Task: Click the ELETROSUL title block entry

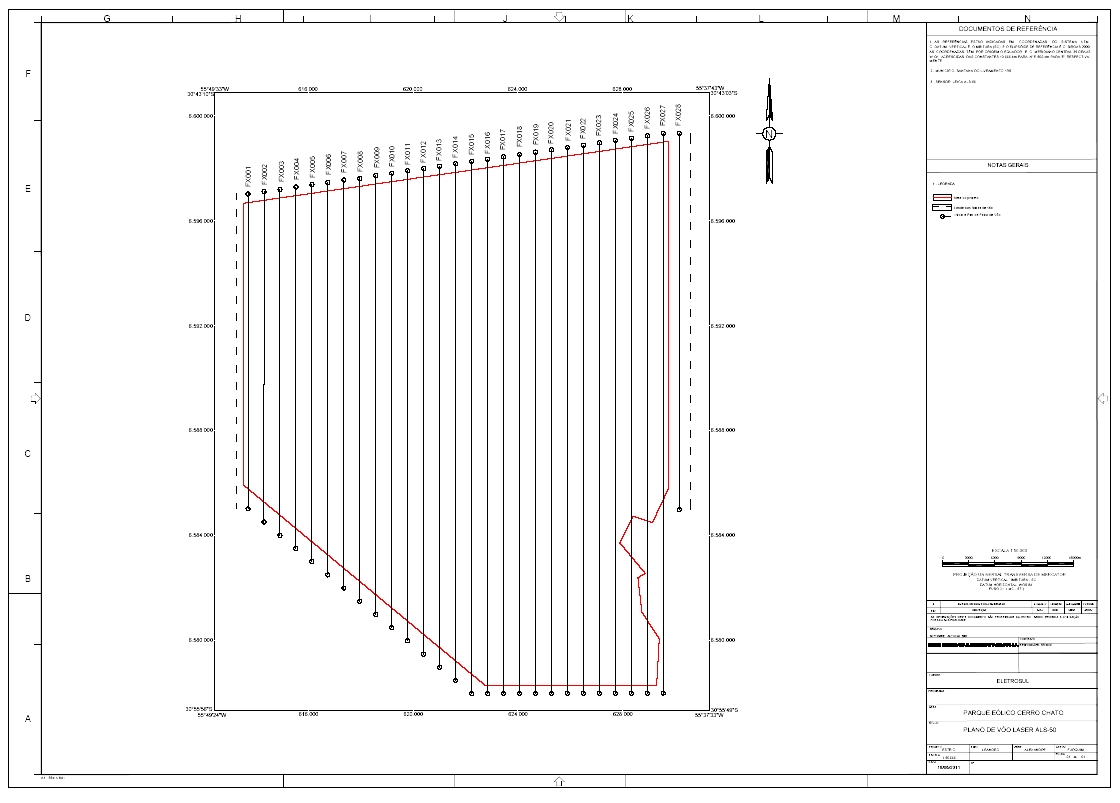Action: click(x=1013, y=682)
